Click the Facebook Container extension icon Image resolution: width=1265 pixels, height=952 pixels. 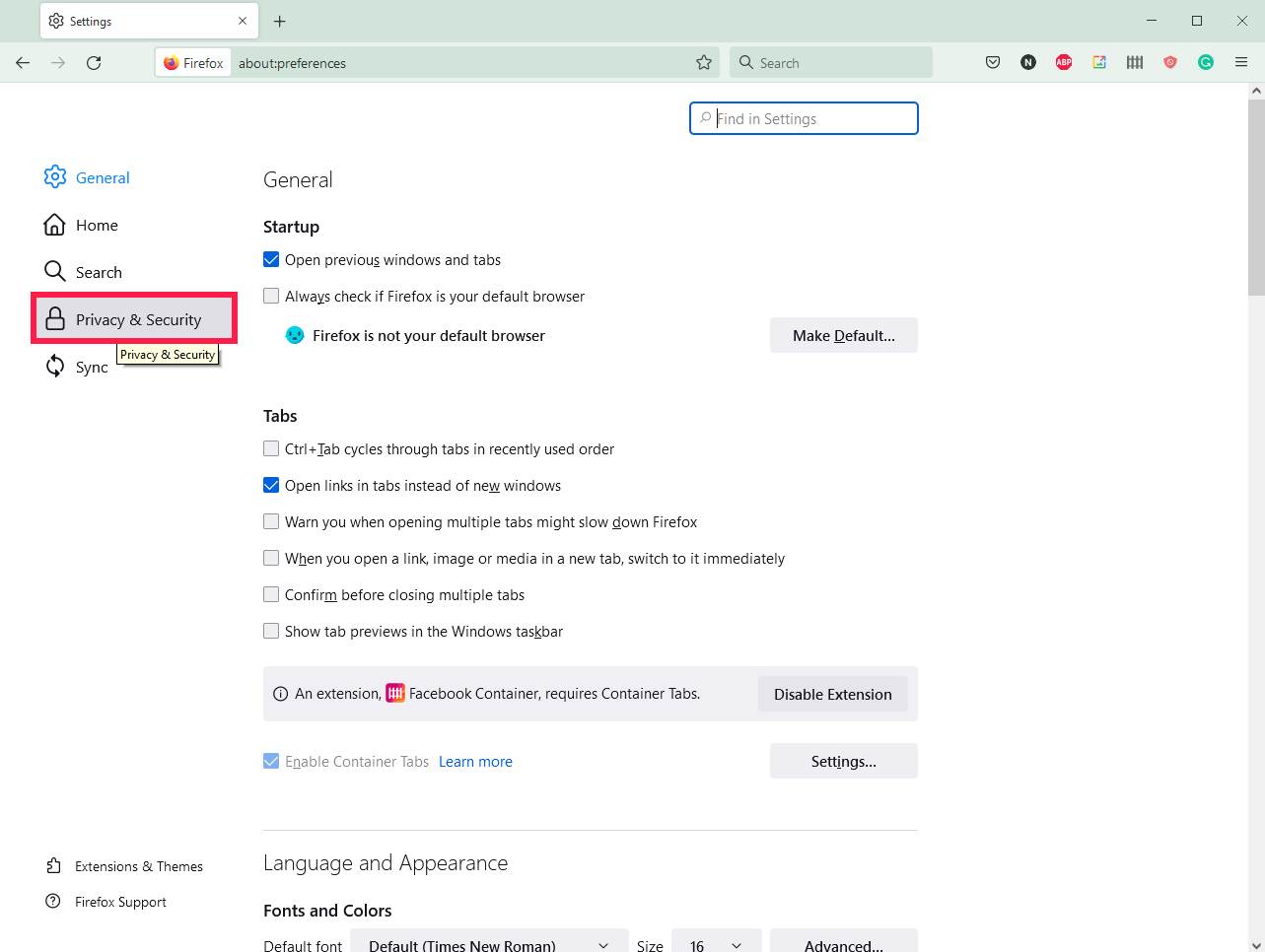[x=1135, y=62]
